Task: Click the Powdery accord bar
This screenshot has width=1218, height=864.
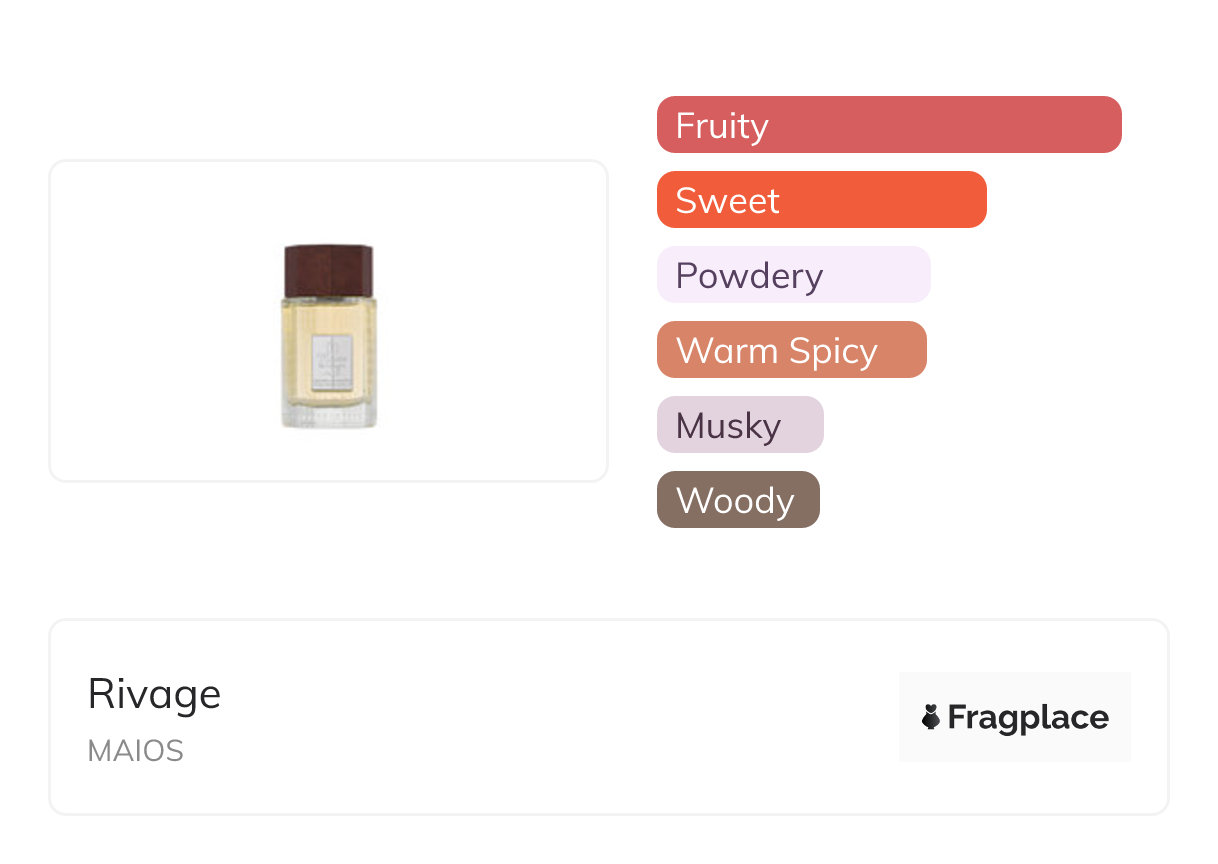Action: click(793, 275)
